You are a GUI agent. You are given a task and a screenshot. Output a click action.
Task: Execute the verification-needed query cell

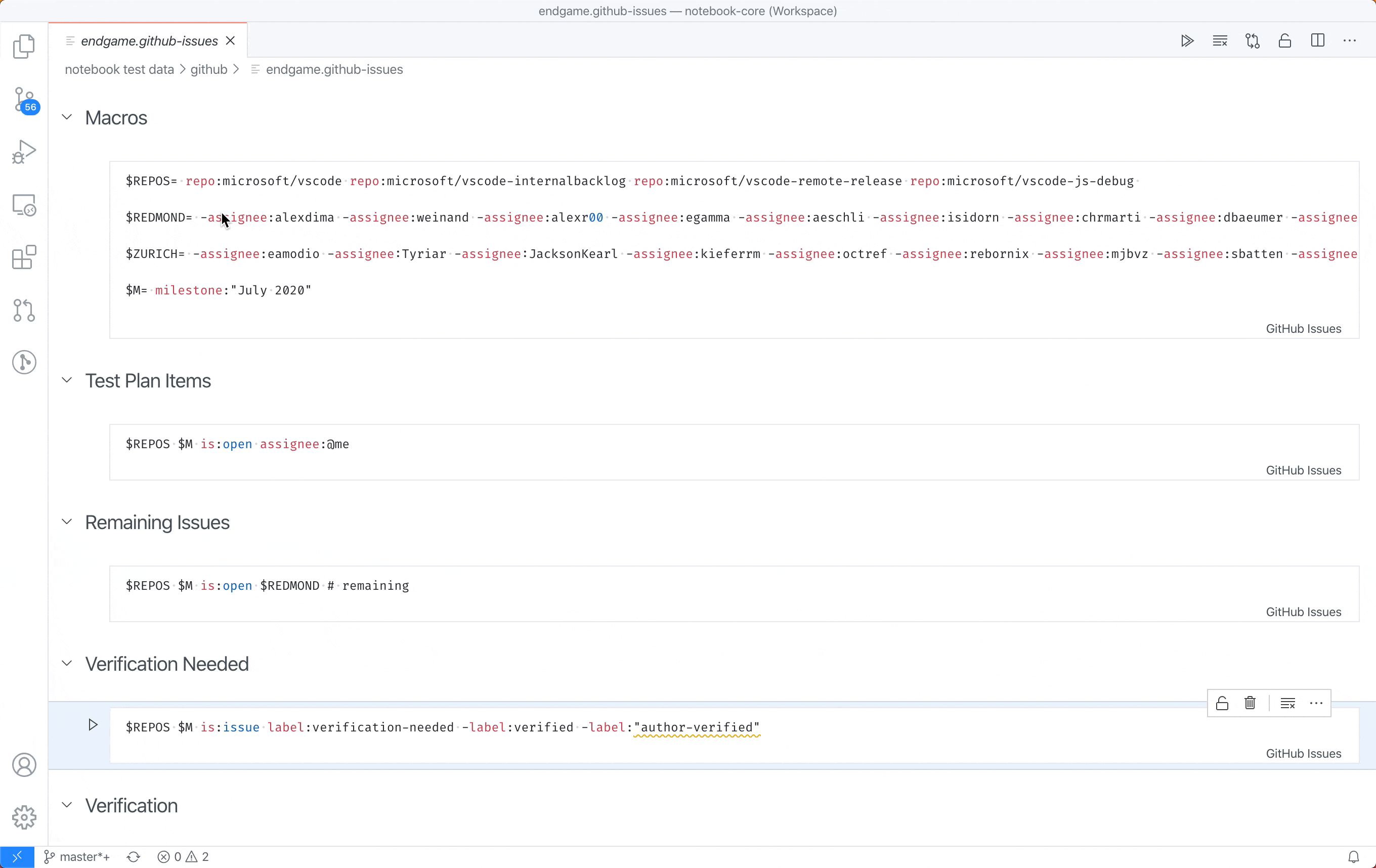pyautogui.click(x=93, y=725)
